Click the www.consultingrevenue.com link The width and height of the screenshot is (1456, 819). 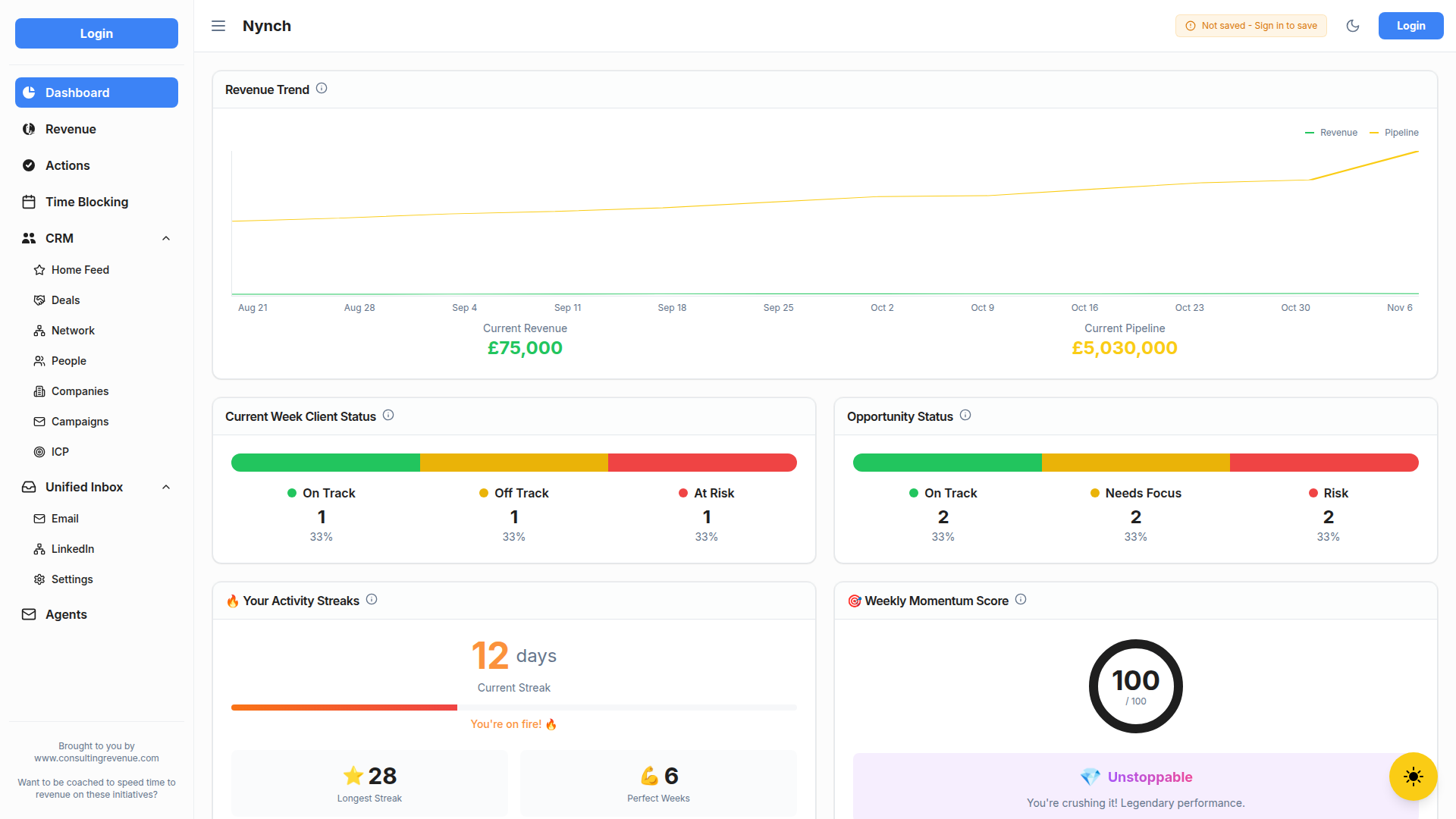tap(96, 758)
